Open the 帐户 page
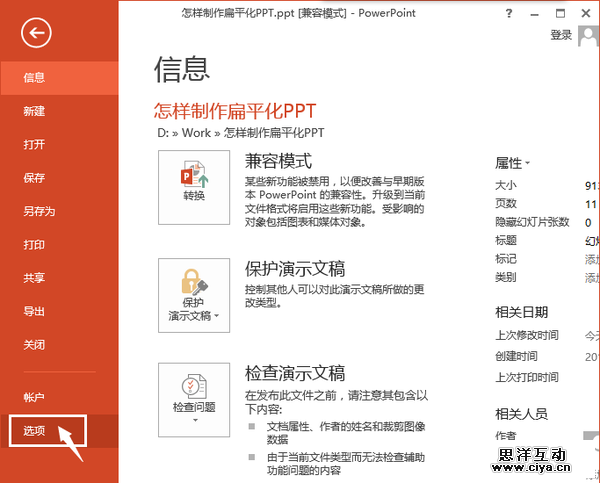This screenshot has width=600, height=483. click(34, 397)
